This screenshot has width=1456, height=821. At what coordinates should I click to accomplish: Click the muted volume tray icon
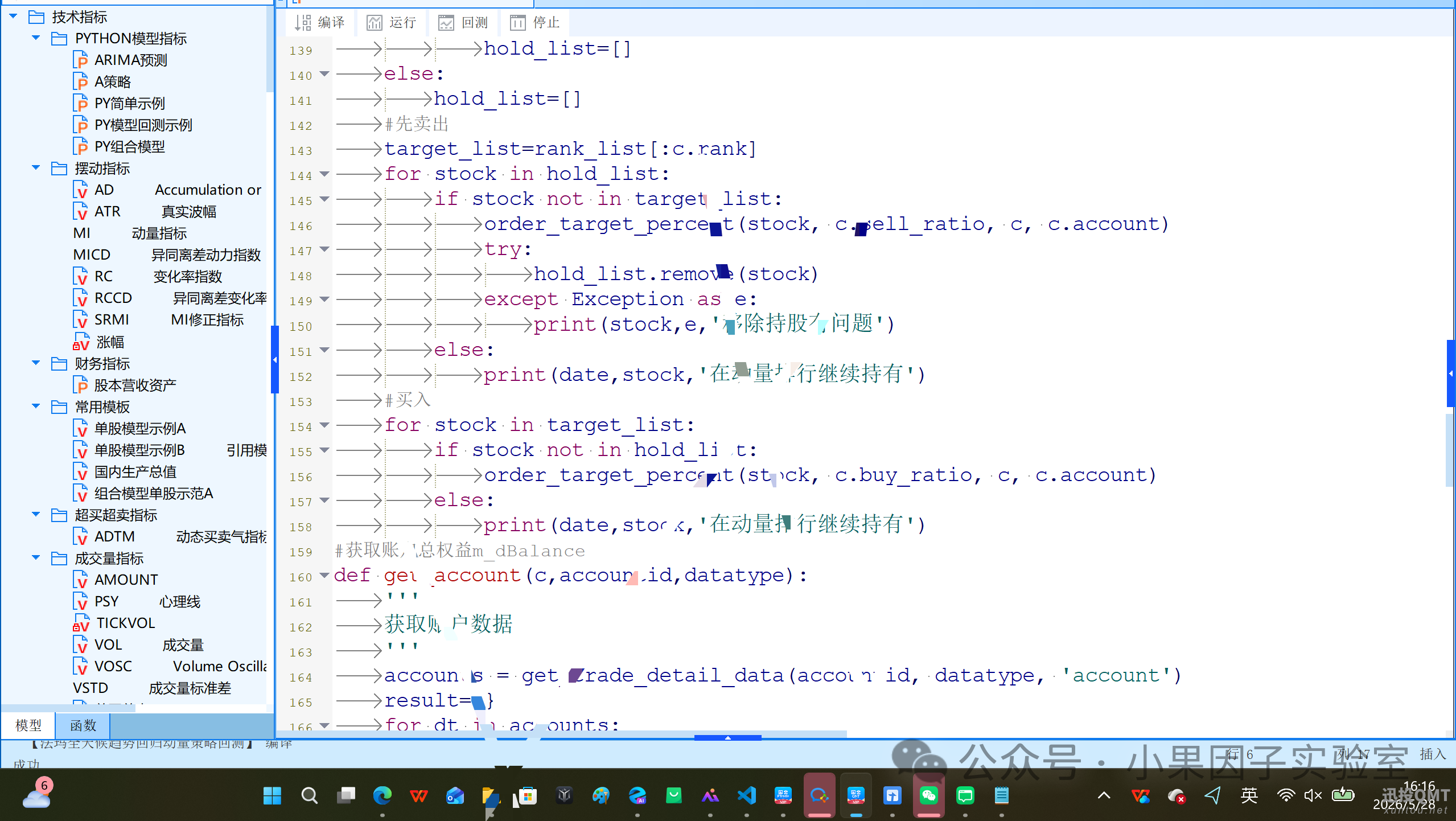1313,795
